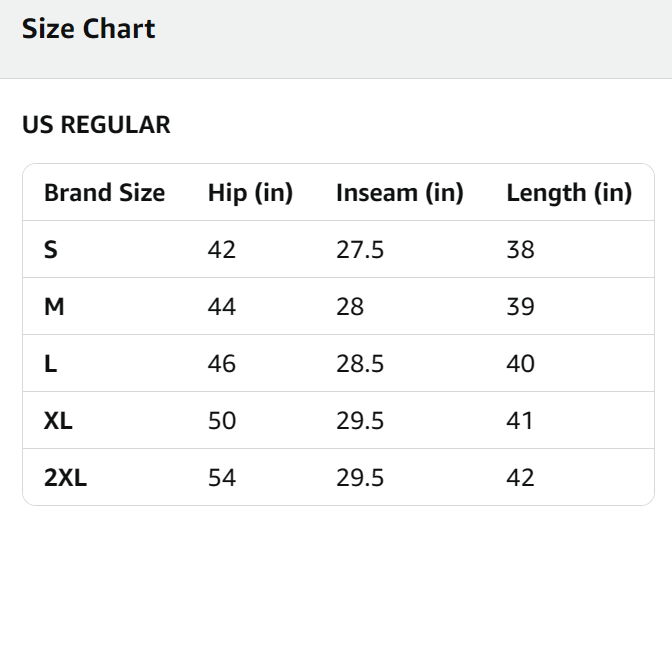Click hip value 42 for size S
Screen dimensions: 672x672
(x=222, y=250)
